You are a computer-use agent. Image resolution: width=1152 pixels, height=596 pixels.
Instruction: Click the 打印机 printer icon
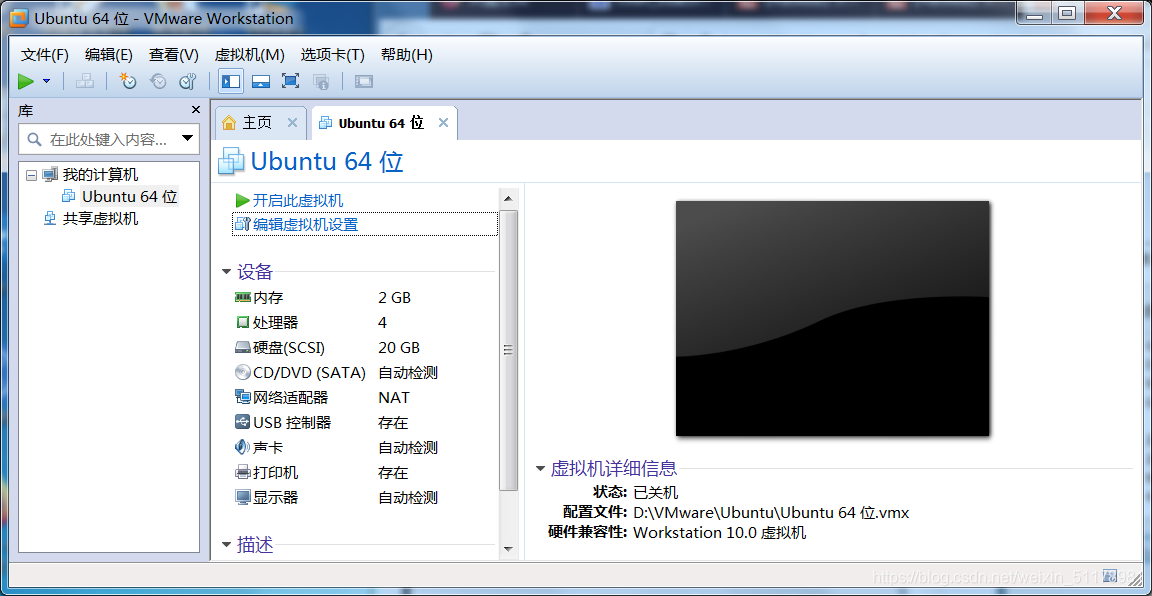(242, 473)
